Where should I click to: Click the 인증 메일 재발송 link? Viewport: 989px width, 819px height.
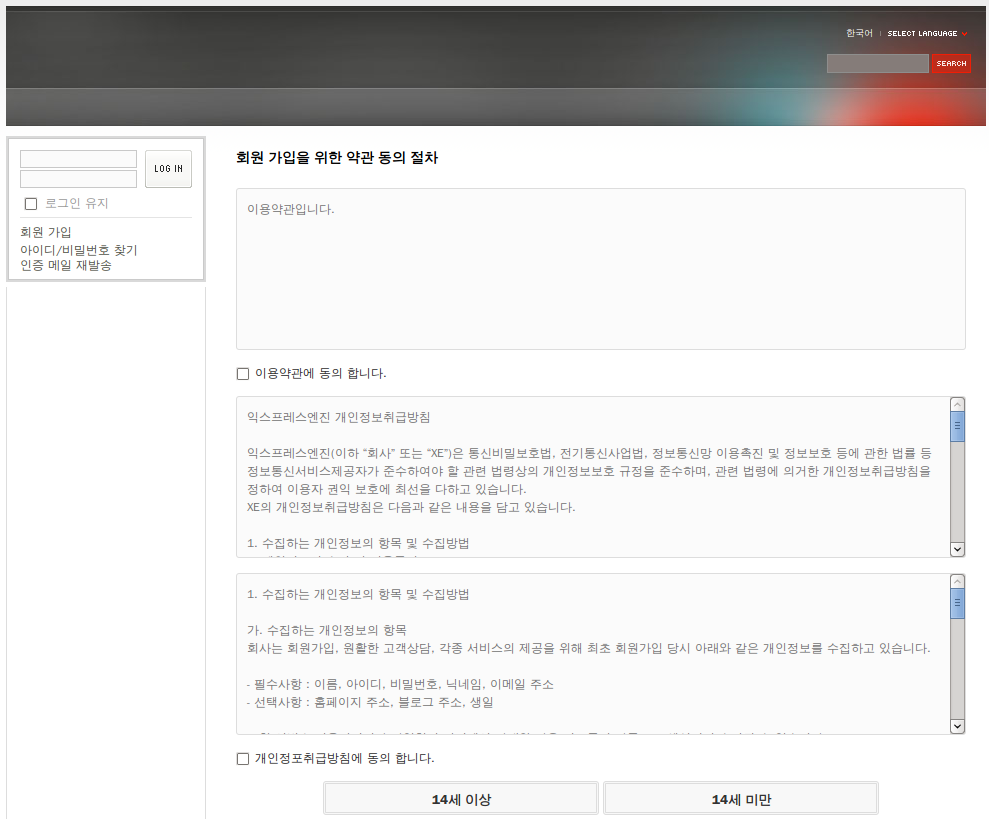tap(66, 265)
